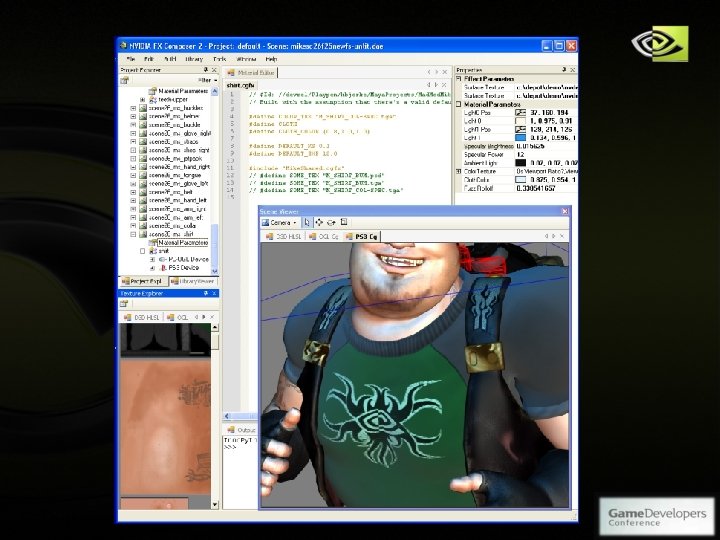Toggle the auto-hide pin of the Properties panel

pos(564,70)
